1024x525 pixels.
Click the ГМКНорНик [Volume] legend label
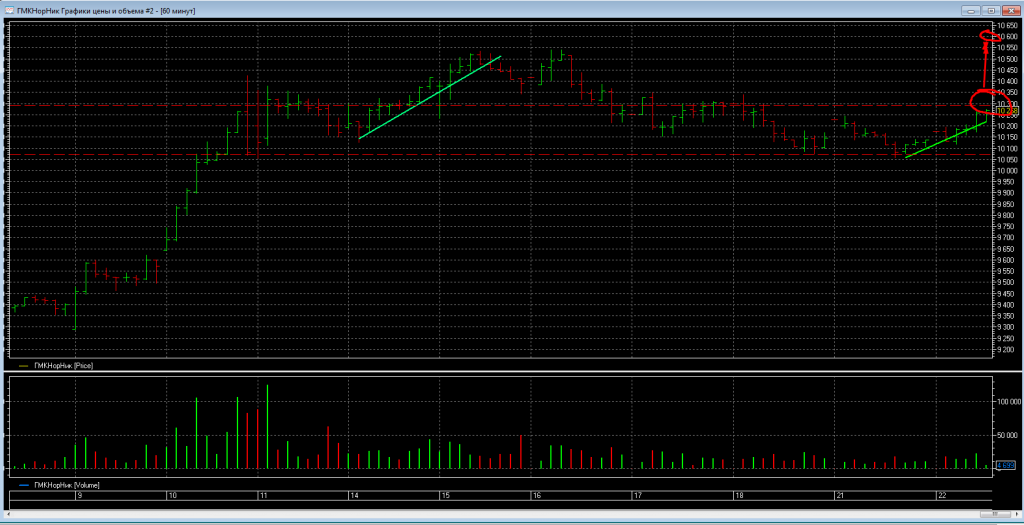(66, 485)
